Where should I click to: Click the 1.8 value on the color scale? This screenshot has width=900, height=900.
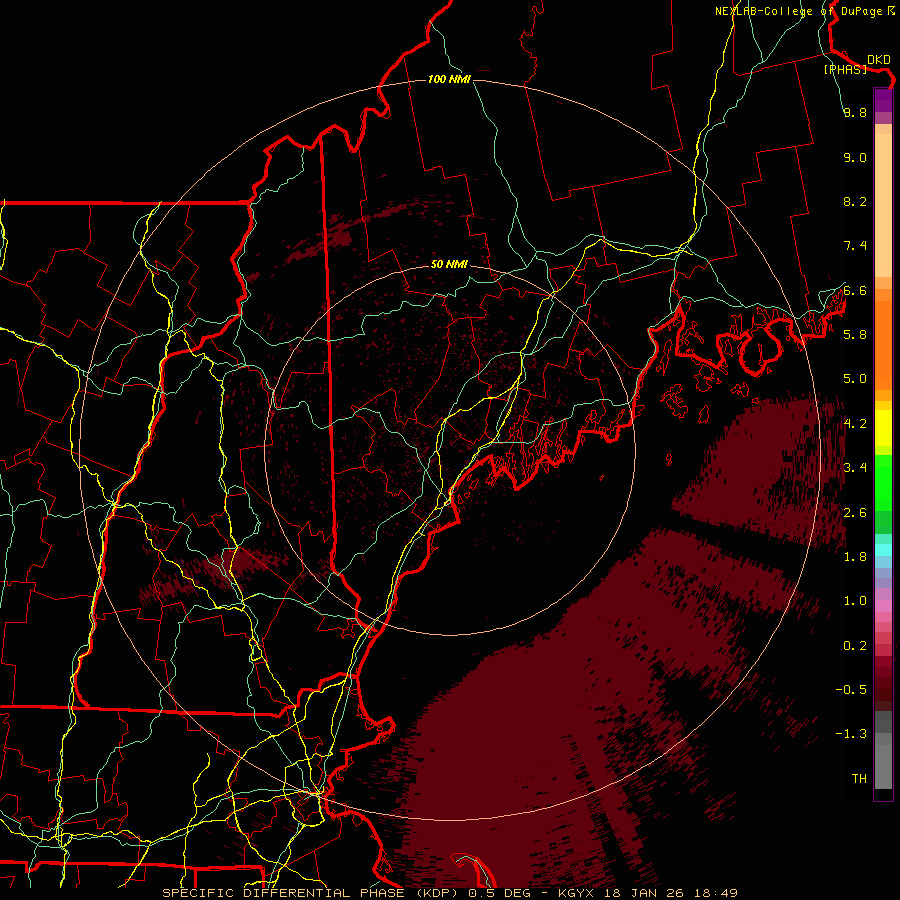(x=855, y=556)
